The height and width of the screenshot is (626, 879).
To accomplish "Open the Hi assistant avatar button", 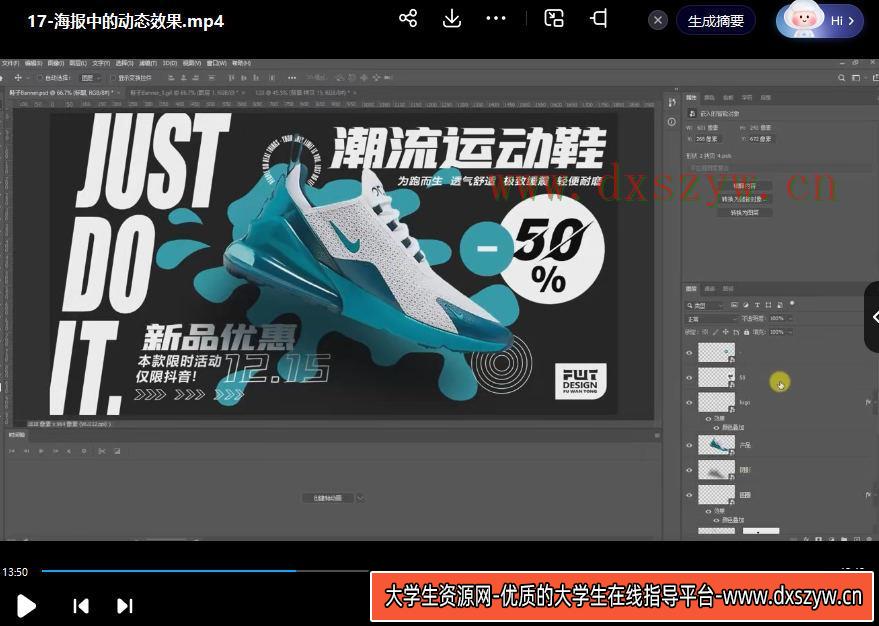I will click(820, 21).
